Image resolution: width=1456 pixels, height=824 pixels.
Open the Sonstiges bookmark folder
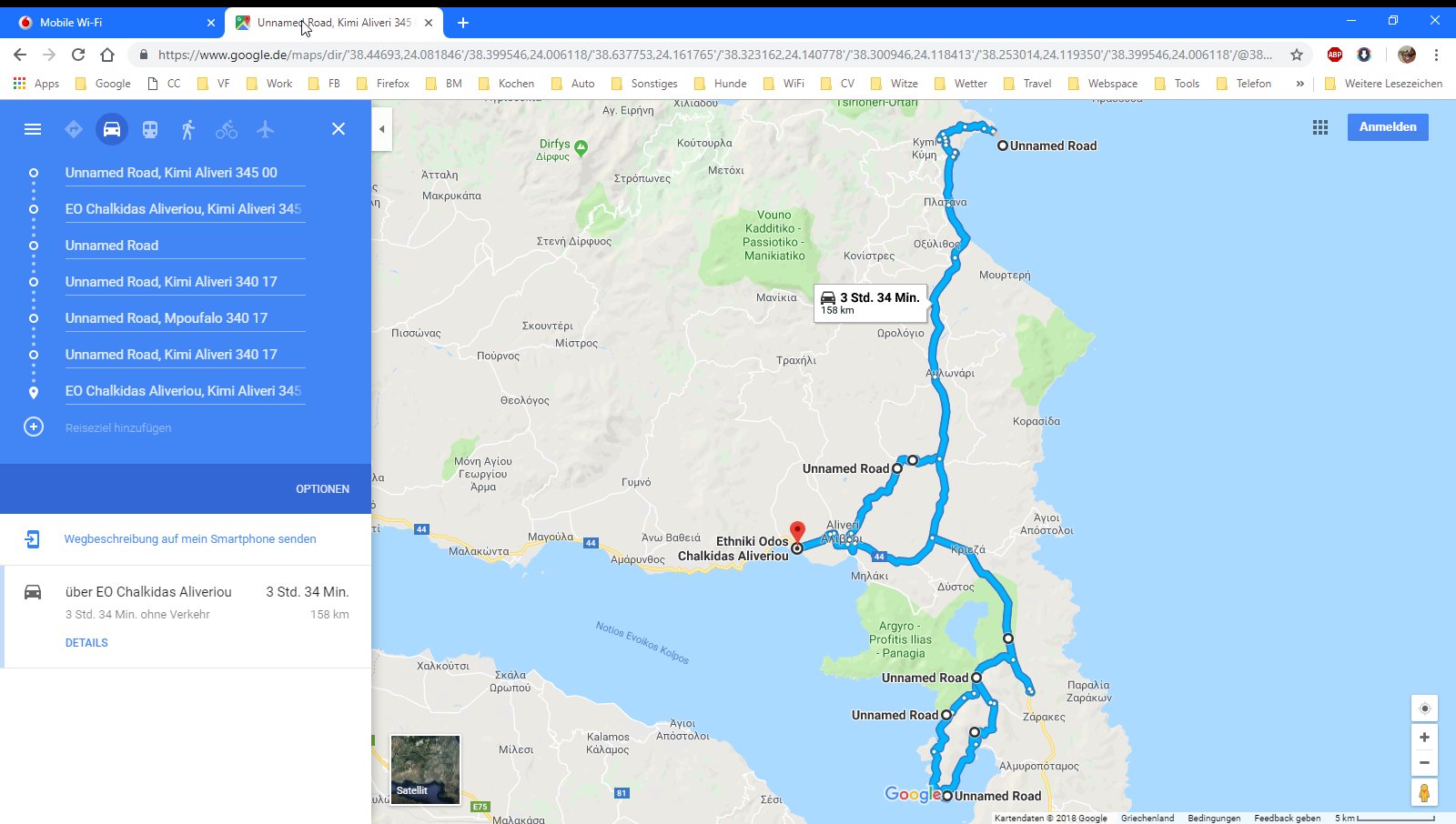[x=644, y=84]
